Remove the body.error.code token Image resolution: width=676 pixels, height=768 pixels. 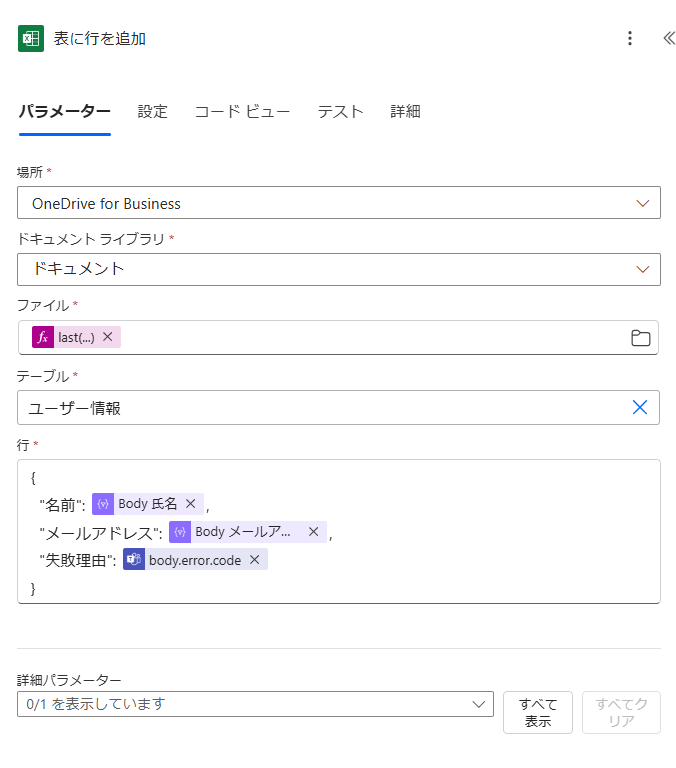255,559
